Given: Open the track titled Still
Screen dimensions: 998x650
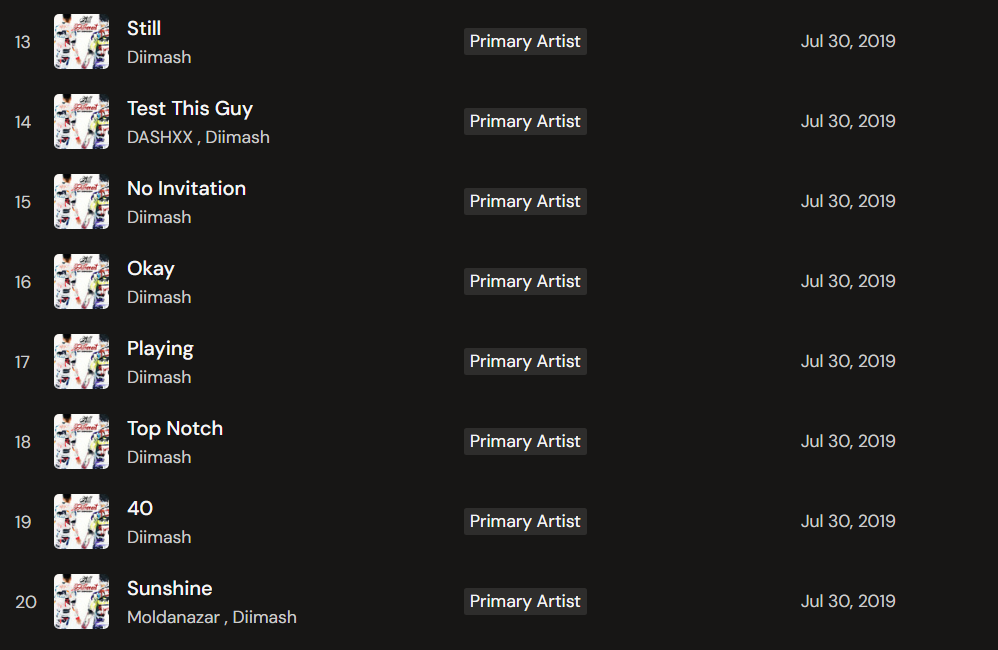Looking at the screenshot, I should (x=144, y=28).
